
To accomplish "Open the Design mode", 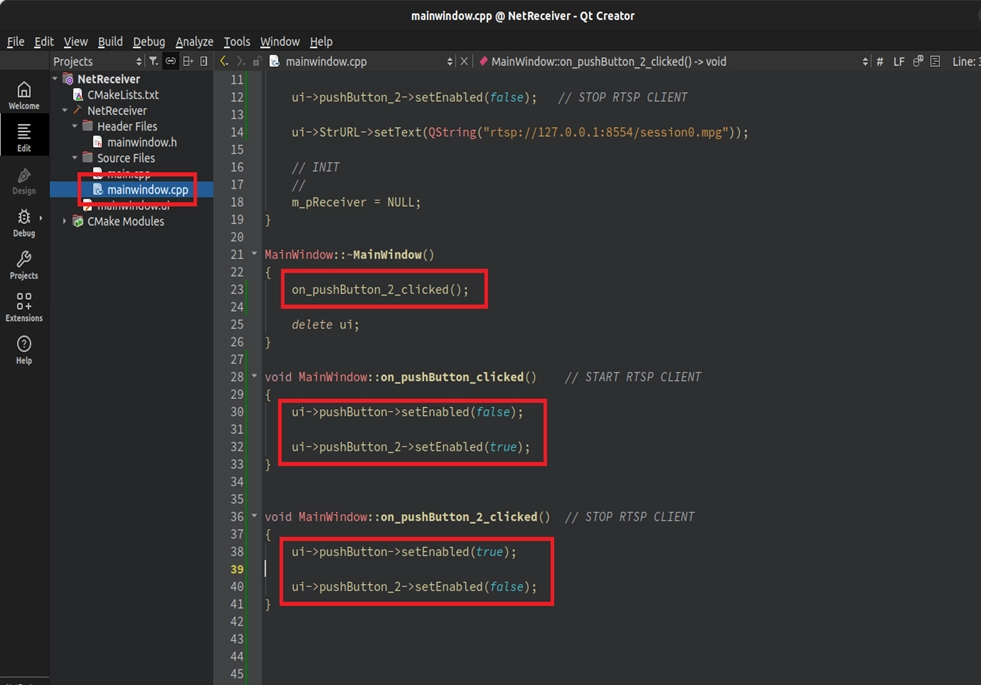I will click(24, 180).
